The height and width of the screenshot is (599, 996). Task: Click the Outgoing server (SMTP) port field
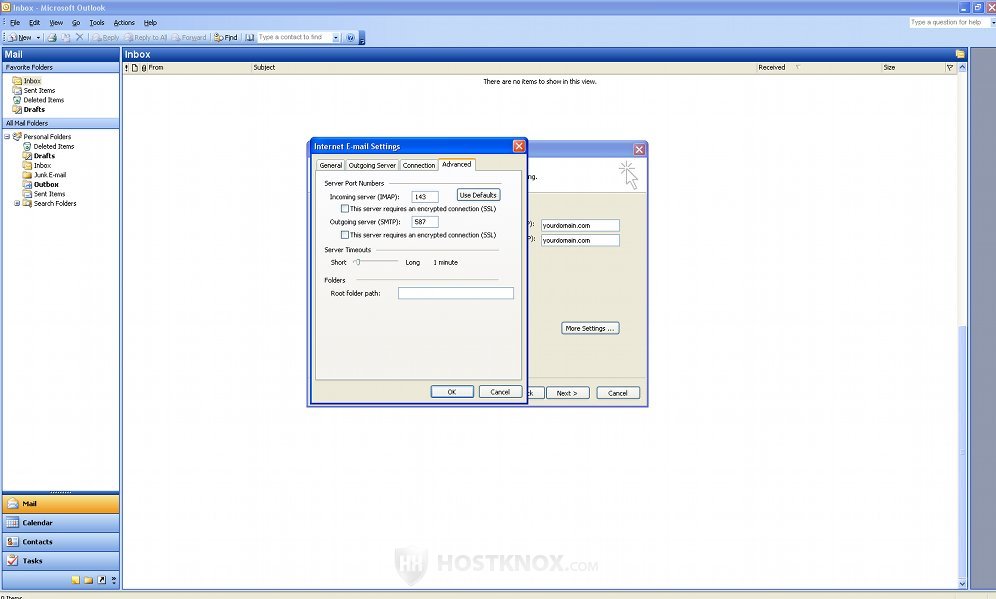pyautogui.click(x=425, y=222)
